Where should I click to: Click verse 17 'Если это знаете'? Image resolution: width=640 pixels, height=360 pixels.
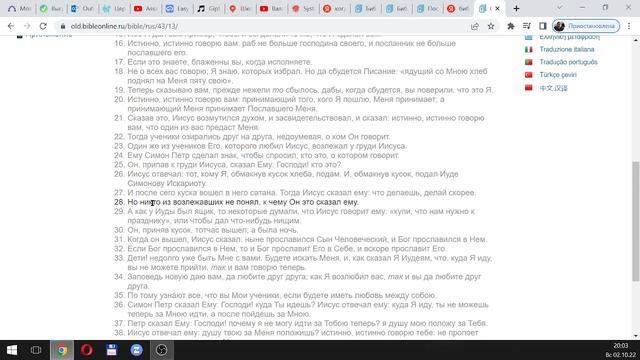coord(220,62)
